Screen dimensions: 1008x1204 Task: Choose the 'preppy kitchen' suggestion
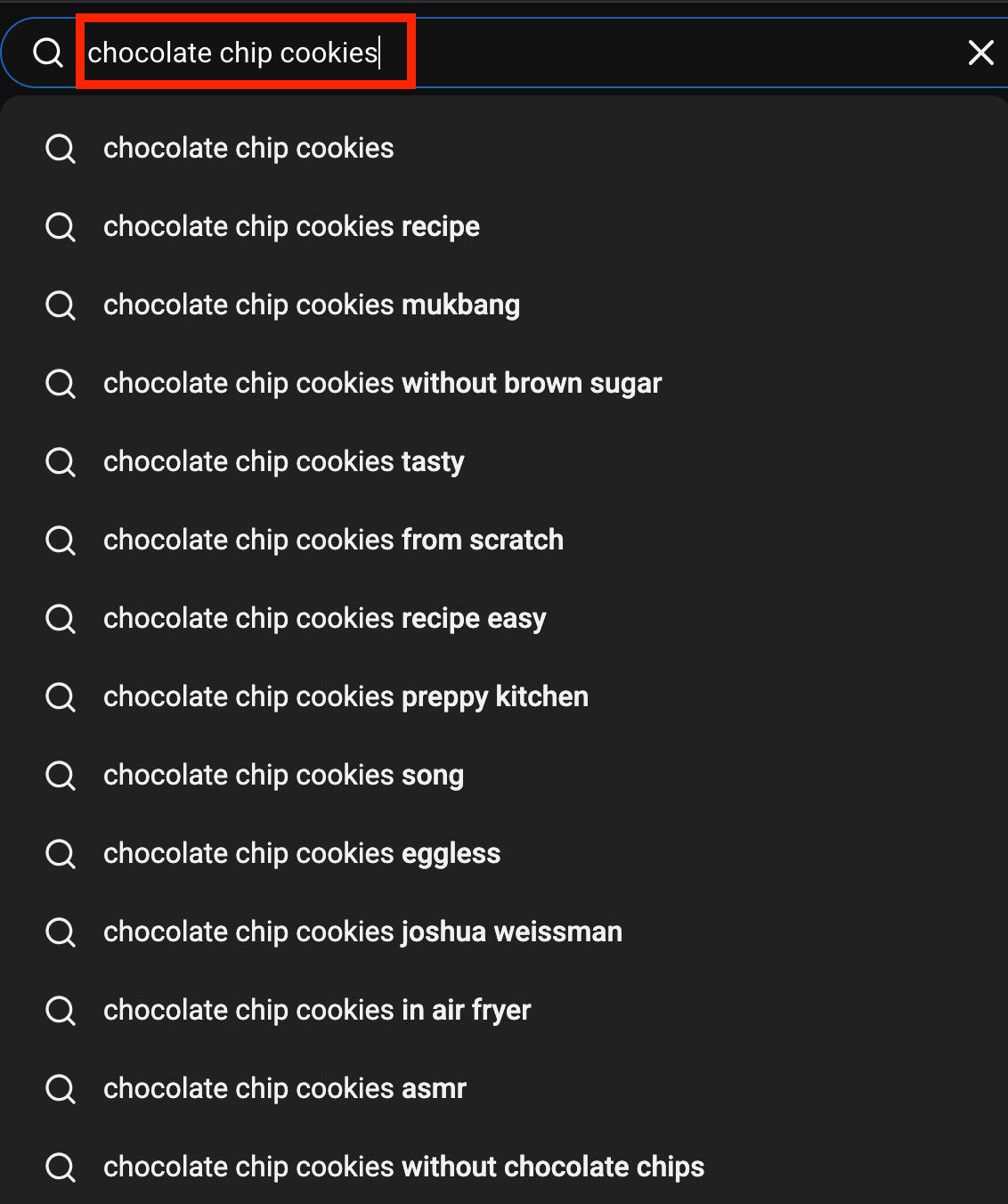click(x=345, y=696)
